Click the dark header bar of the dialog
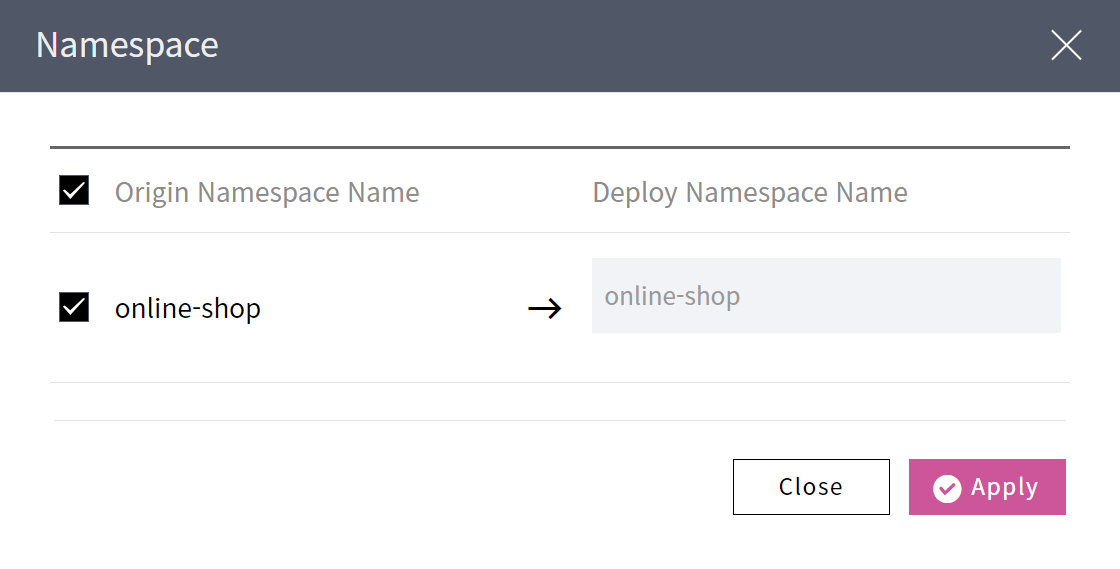Viewport: 1120px width, 569px height. click(600, 45)
